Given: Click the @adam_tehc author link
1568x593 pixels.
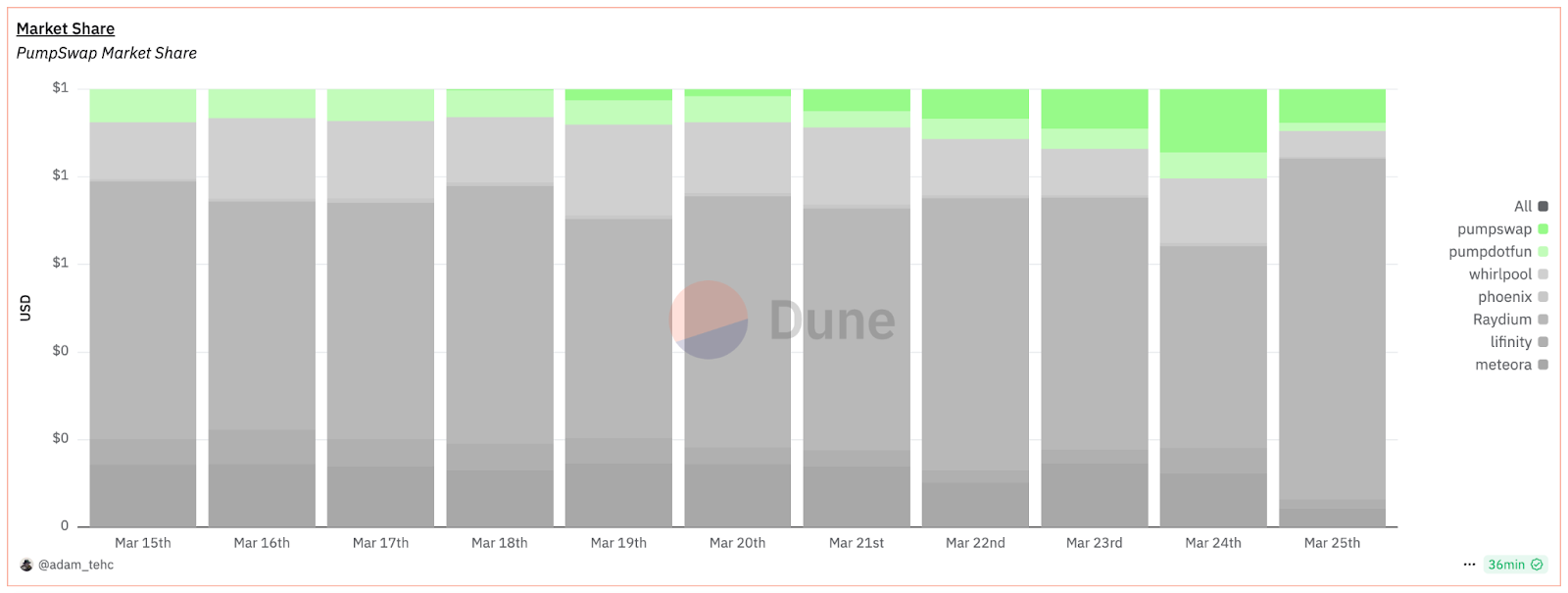Looking at the screenshot, I should pos(75,565).
